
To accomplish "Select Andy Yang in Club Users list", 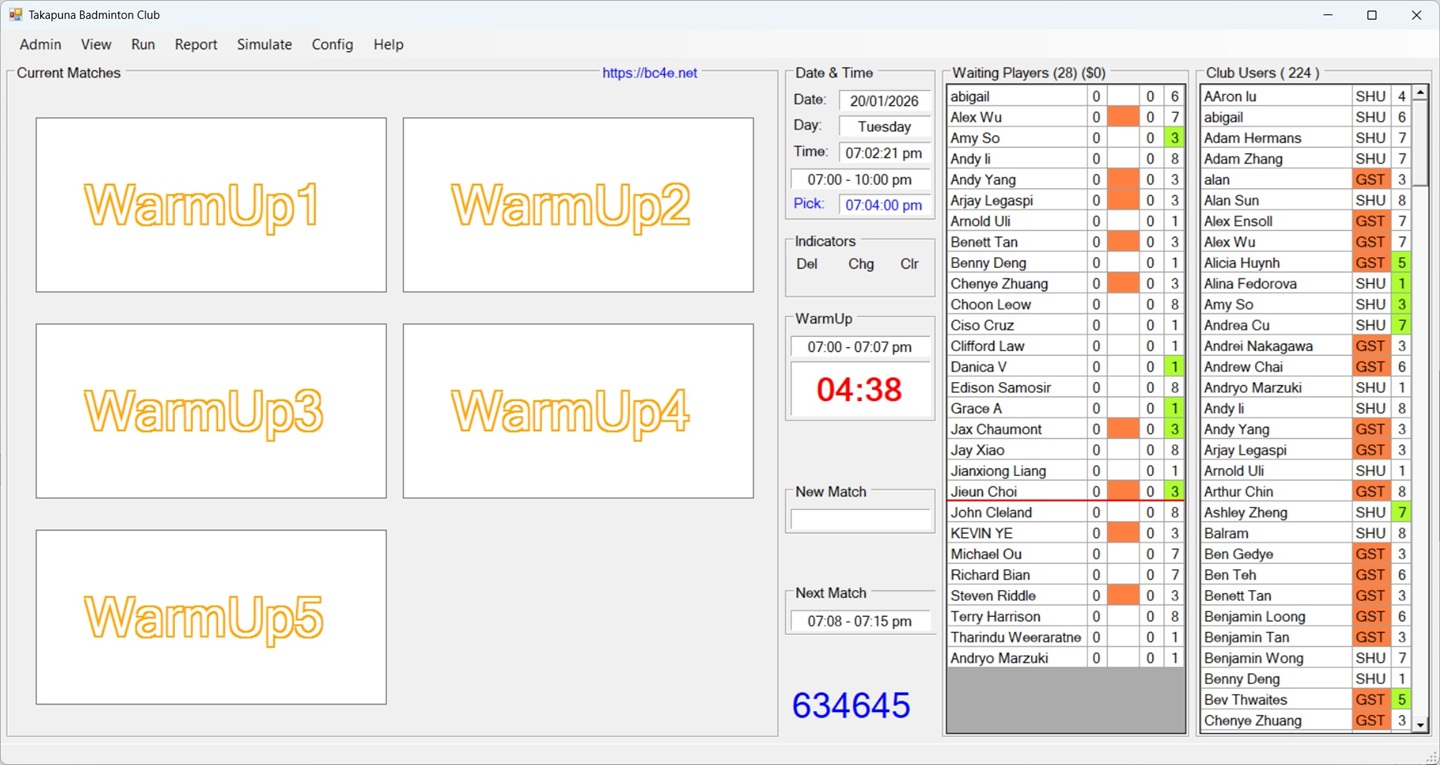I will pos(1260,428).
